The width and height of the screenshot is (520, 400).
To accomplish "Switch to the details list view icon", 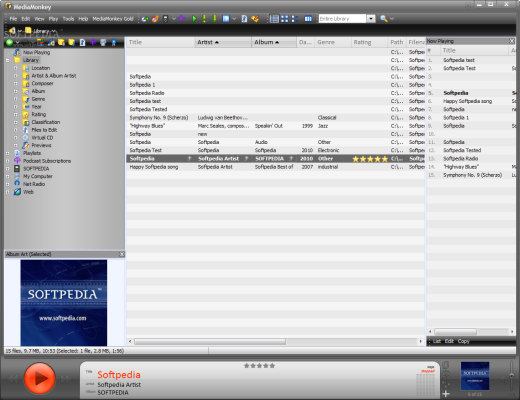I will point(274,19).
